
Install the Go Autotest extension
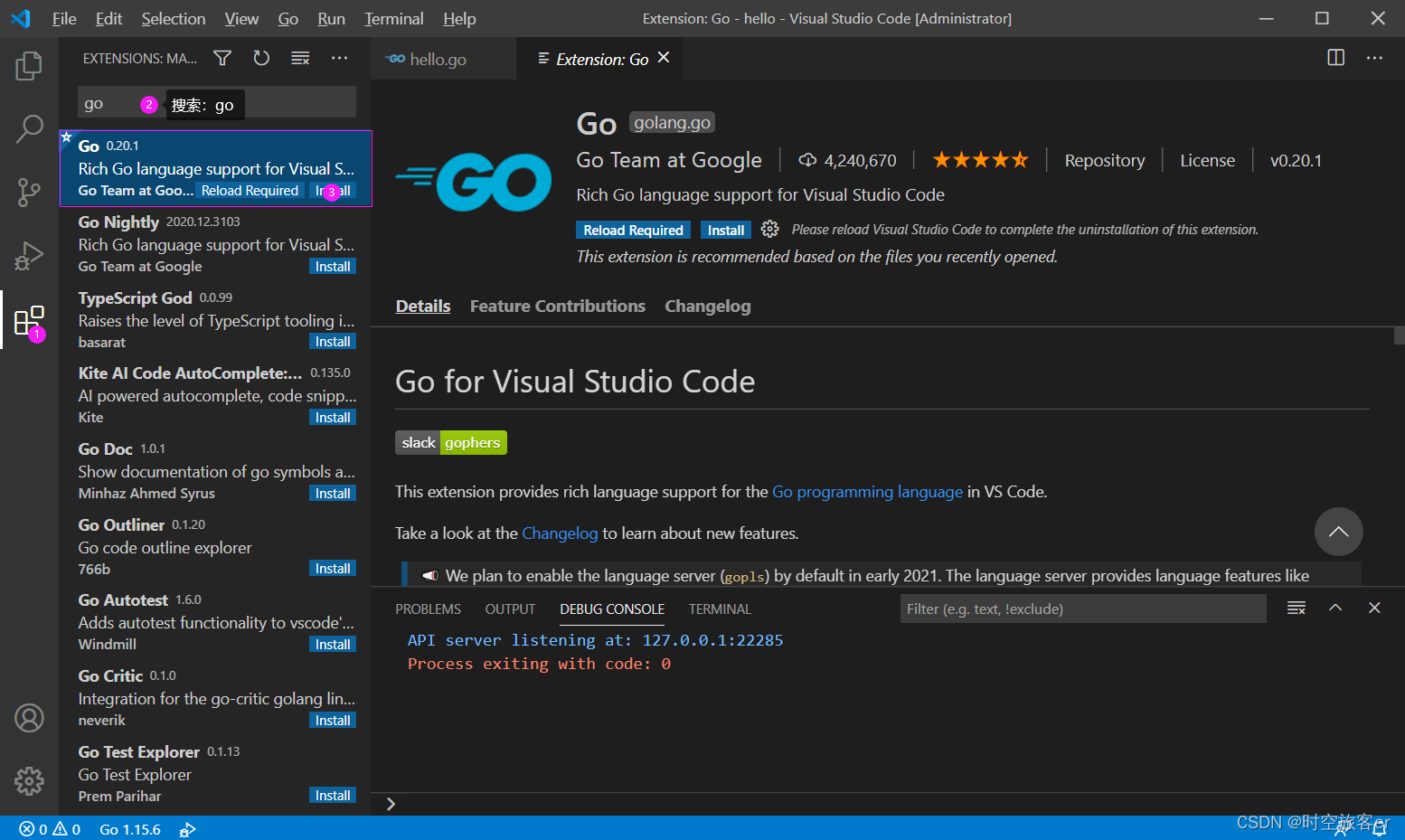tap(333, 645)
